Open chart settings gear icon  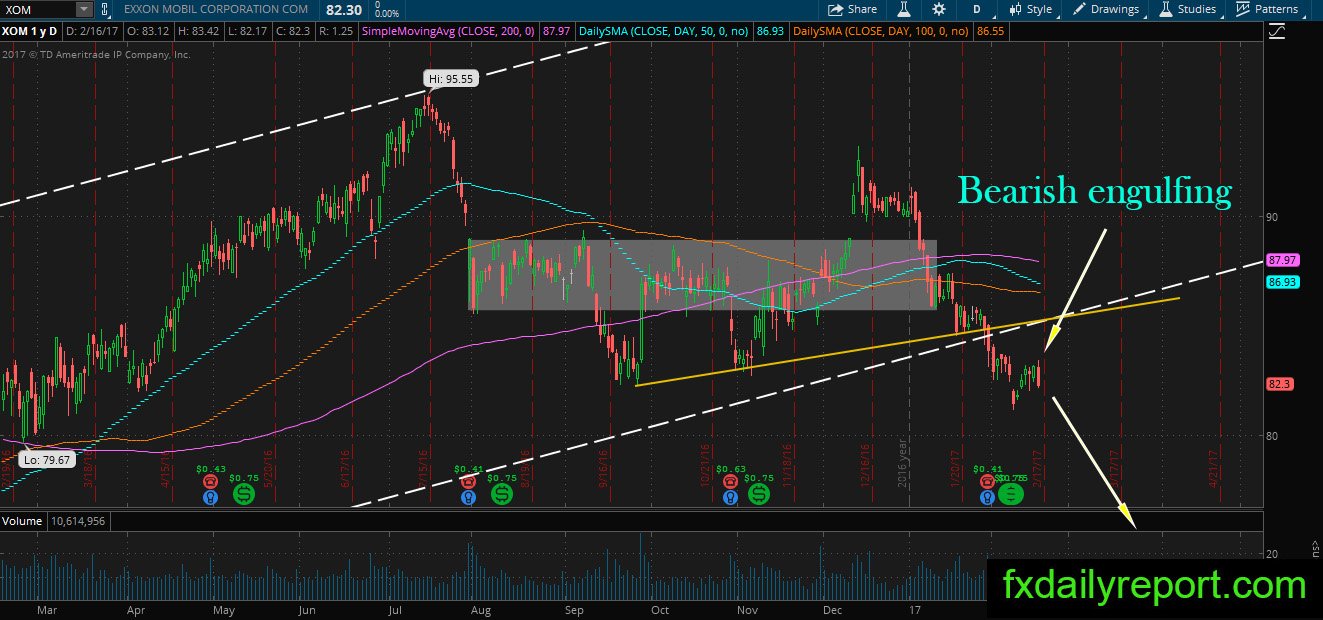tap(939, 10)
